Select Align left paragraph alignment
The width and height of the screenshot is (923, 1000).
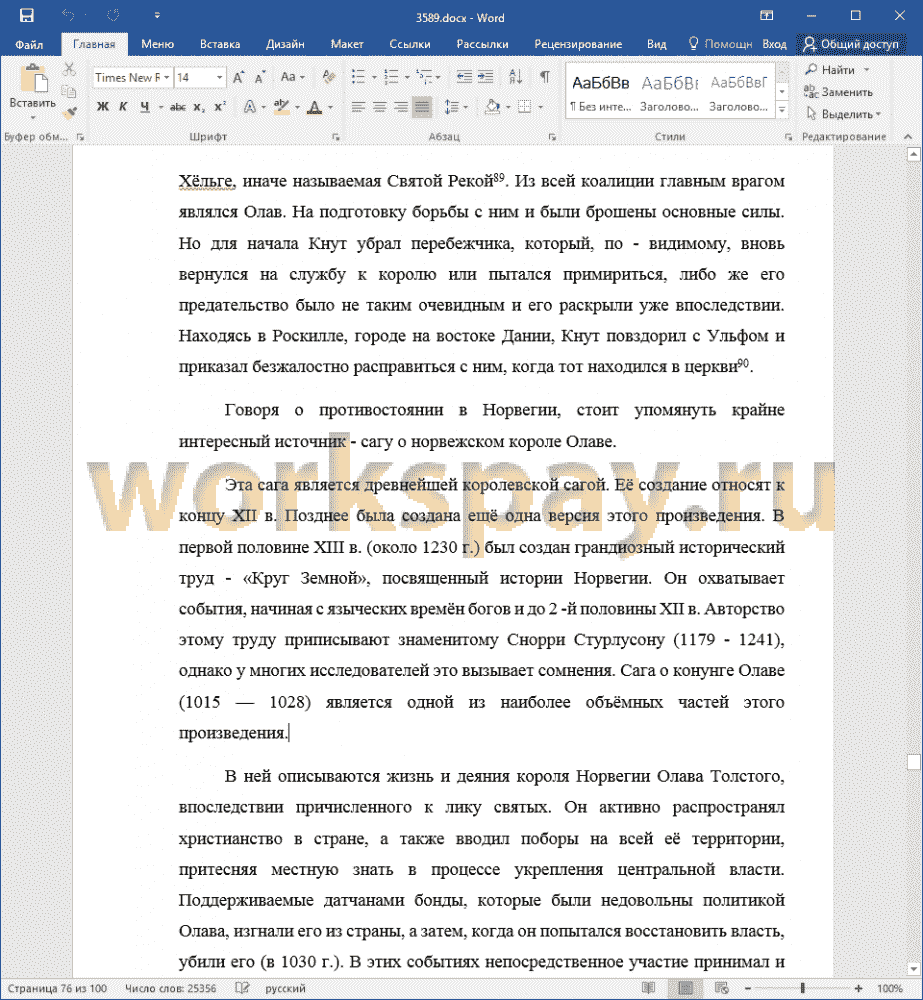pos(358,107)
